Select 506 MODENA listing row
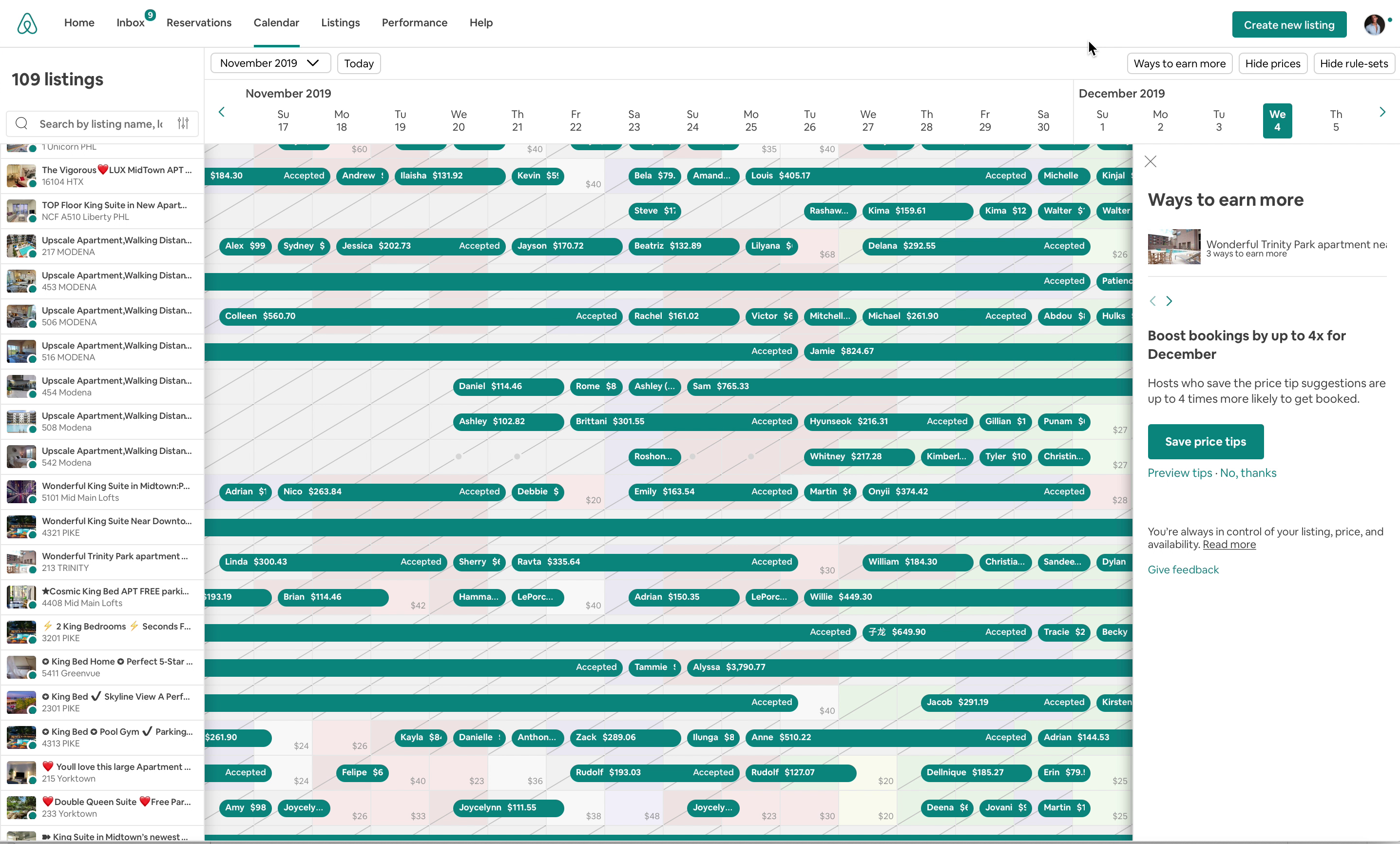This screenshot has height=844, width=1400. (102, 316)
